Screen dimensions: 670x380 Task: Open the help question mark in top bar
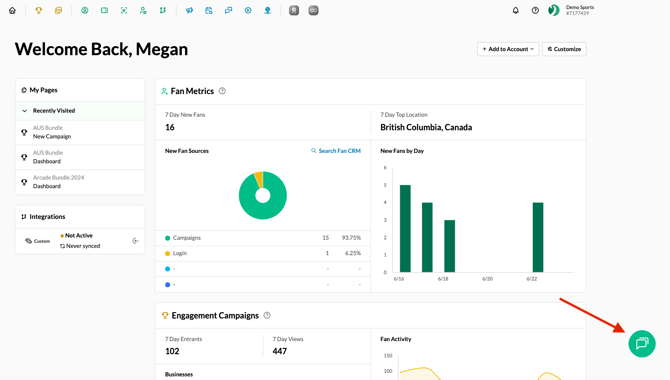coord(535,11)
